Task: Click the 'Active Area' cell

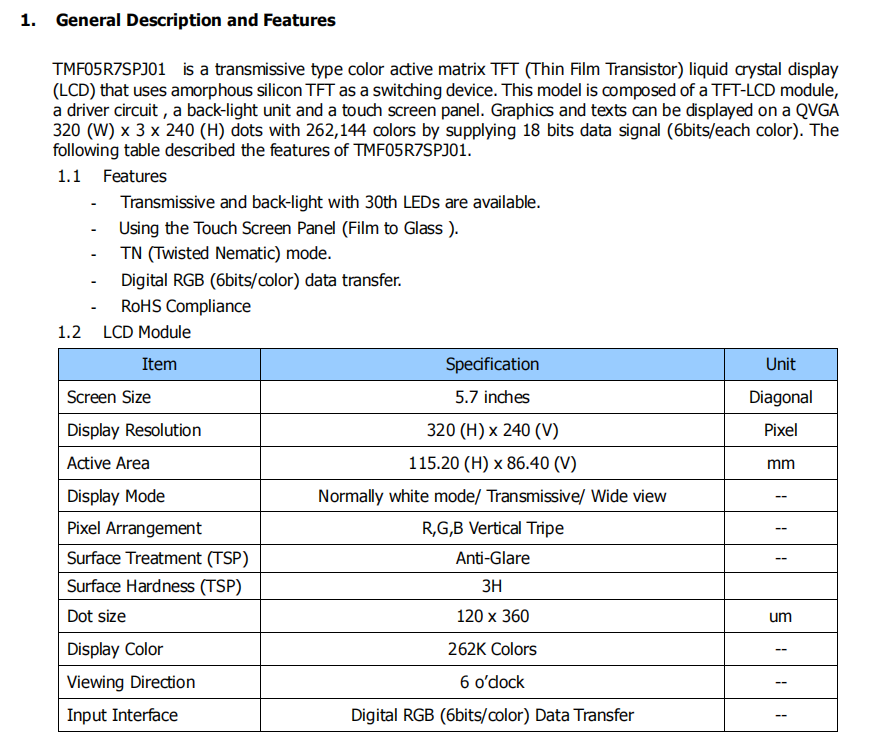Action: click(159, 463)
